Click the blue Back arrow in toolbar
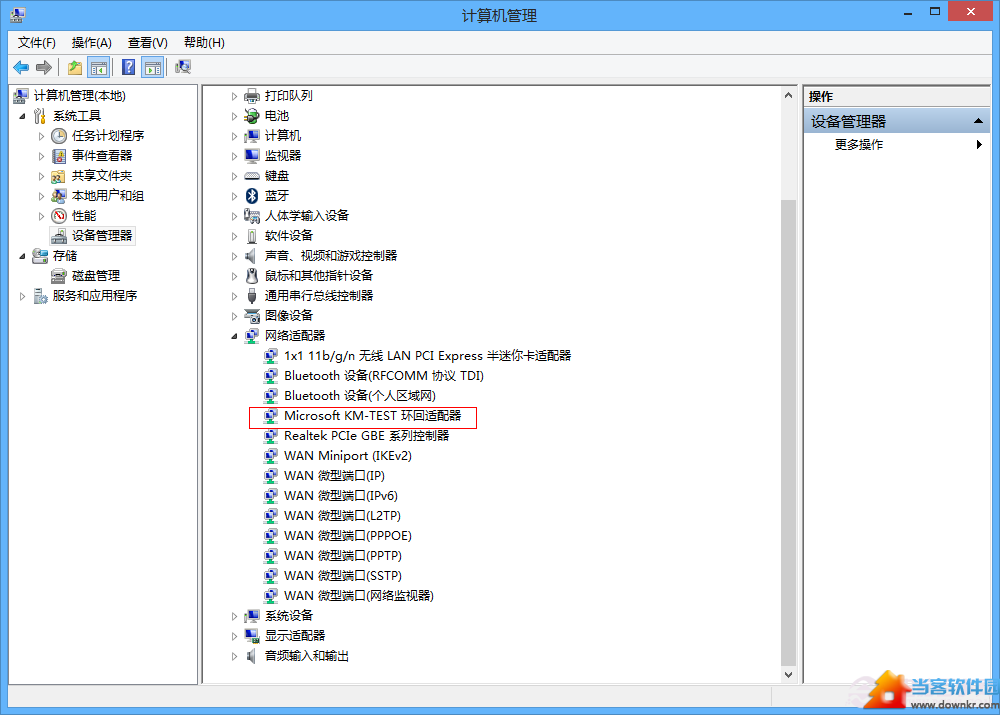The width and height of the screenshot is (1000, 715). pyautogui.click(x=20, y=67)
